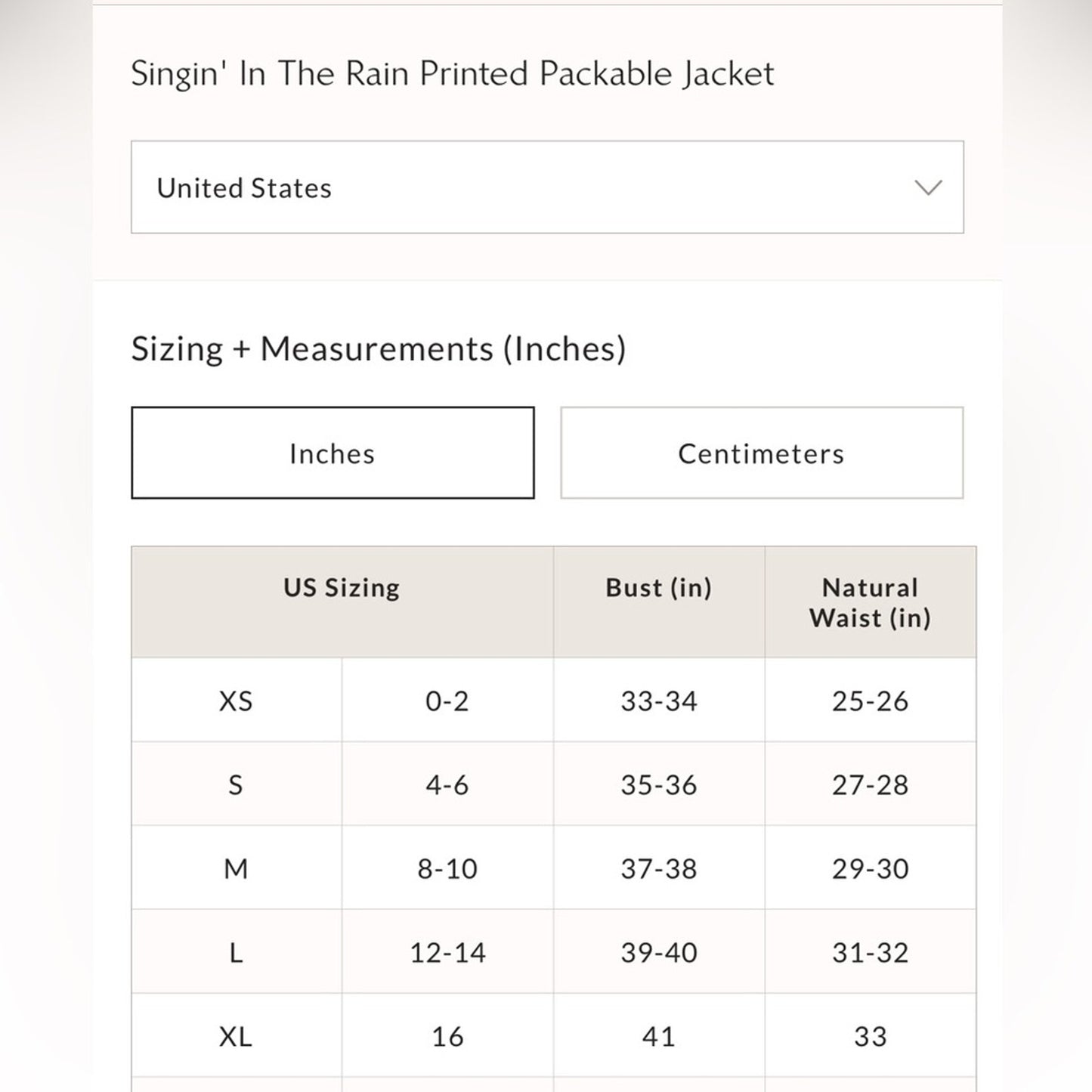The image size is (1092, 1092).
Task: Select the size S row
Action: 237,784
